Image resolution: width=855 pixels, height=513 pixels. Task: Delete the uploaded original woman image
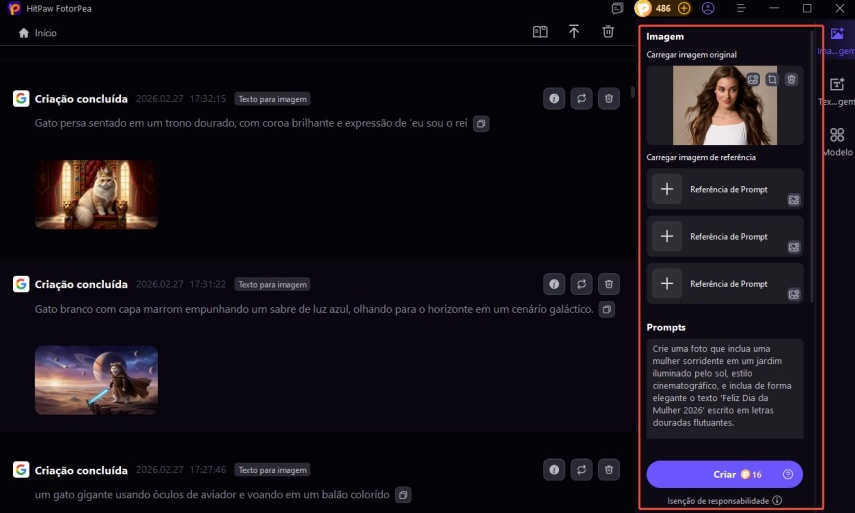click(791, 79)
